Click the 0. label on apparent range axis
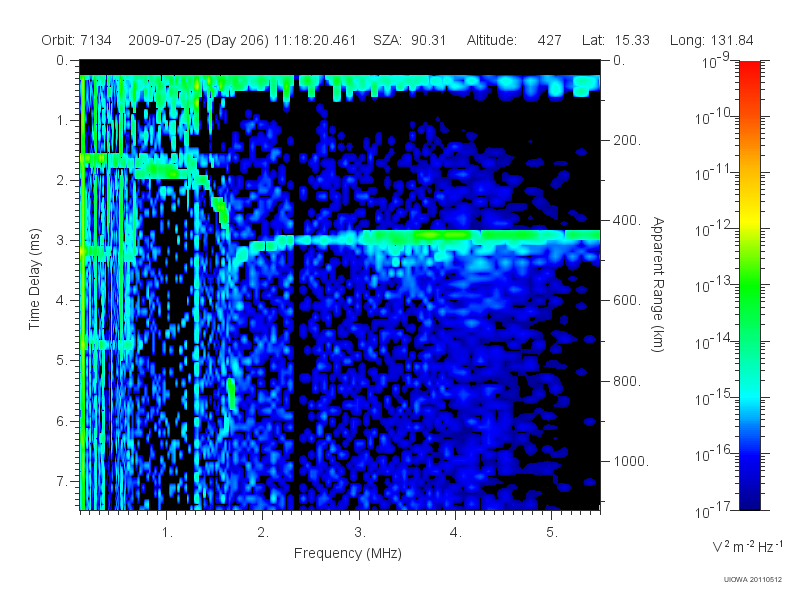 click(x=619, y=60)
